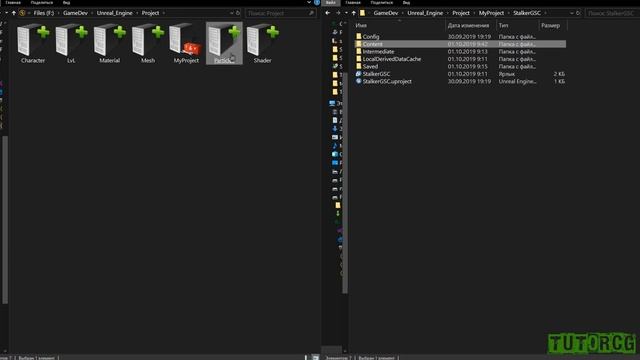Open the Share tab in right window
The image size is (640, 360).
pyautogui.click(x=382, y=2)
